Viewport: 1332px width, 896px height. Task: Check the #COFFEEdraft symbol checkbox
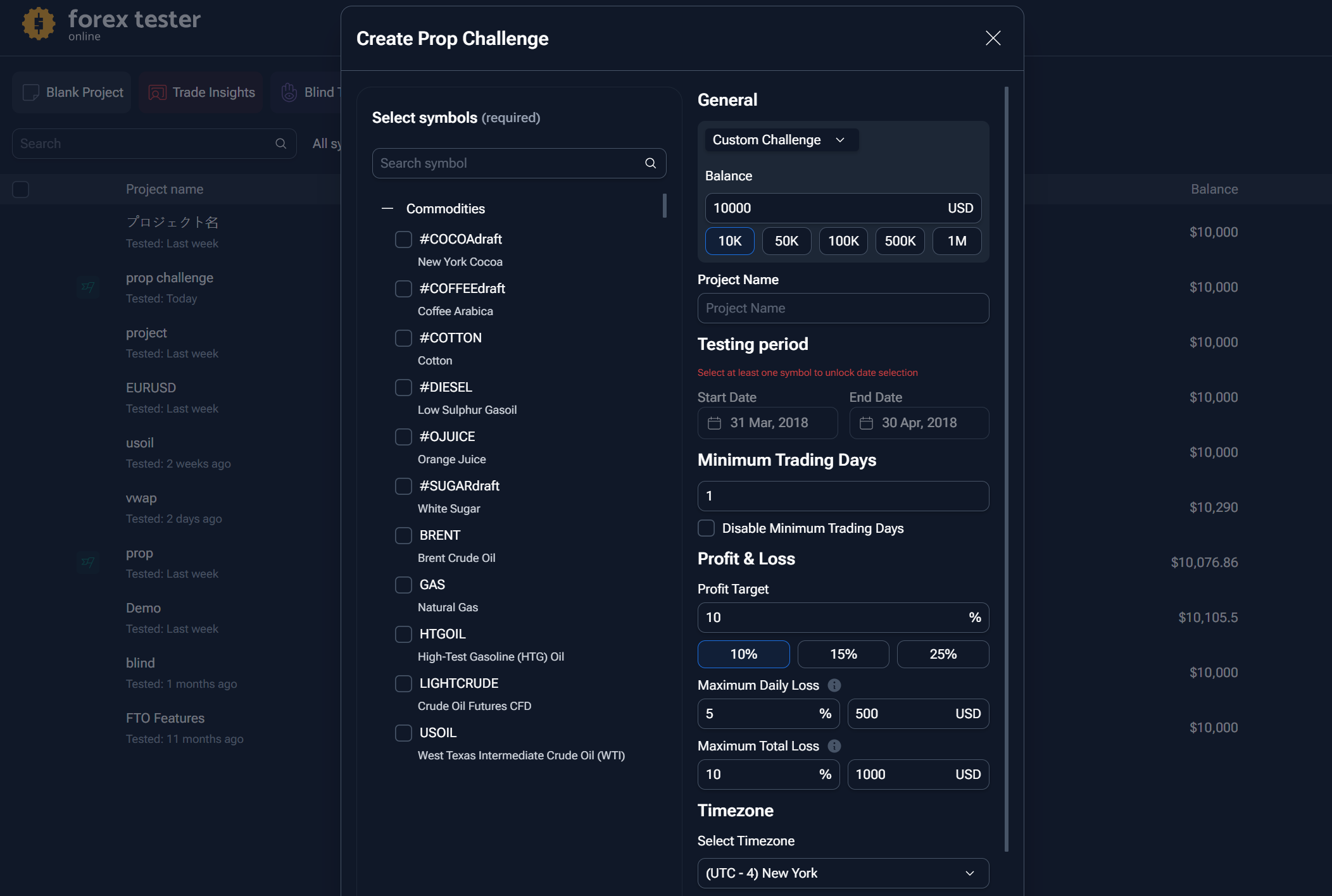pos(403,289)
